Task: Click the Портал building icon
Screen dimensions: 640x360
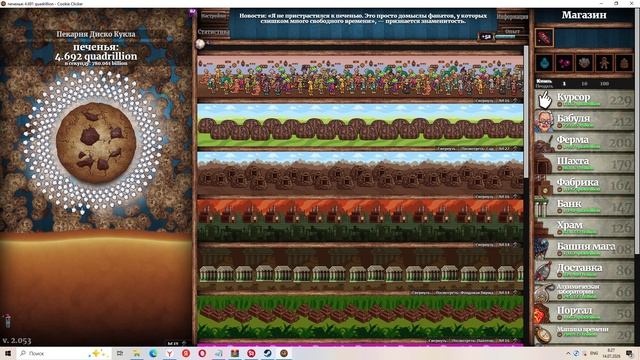Action: [543, 313]
